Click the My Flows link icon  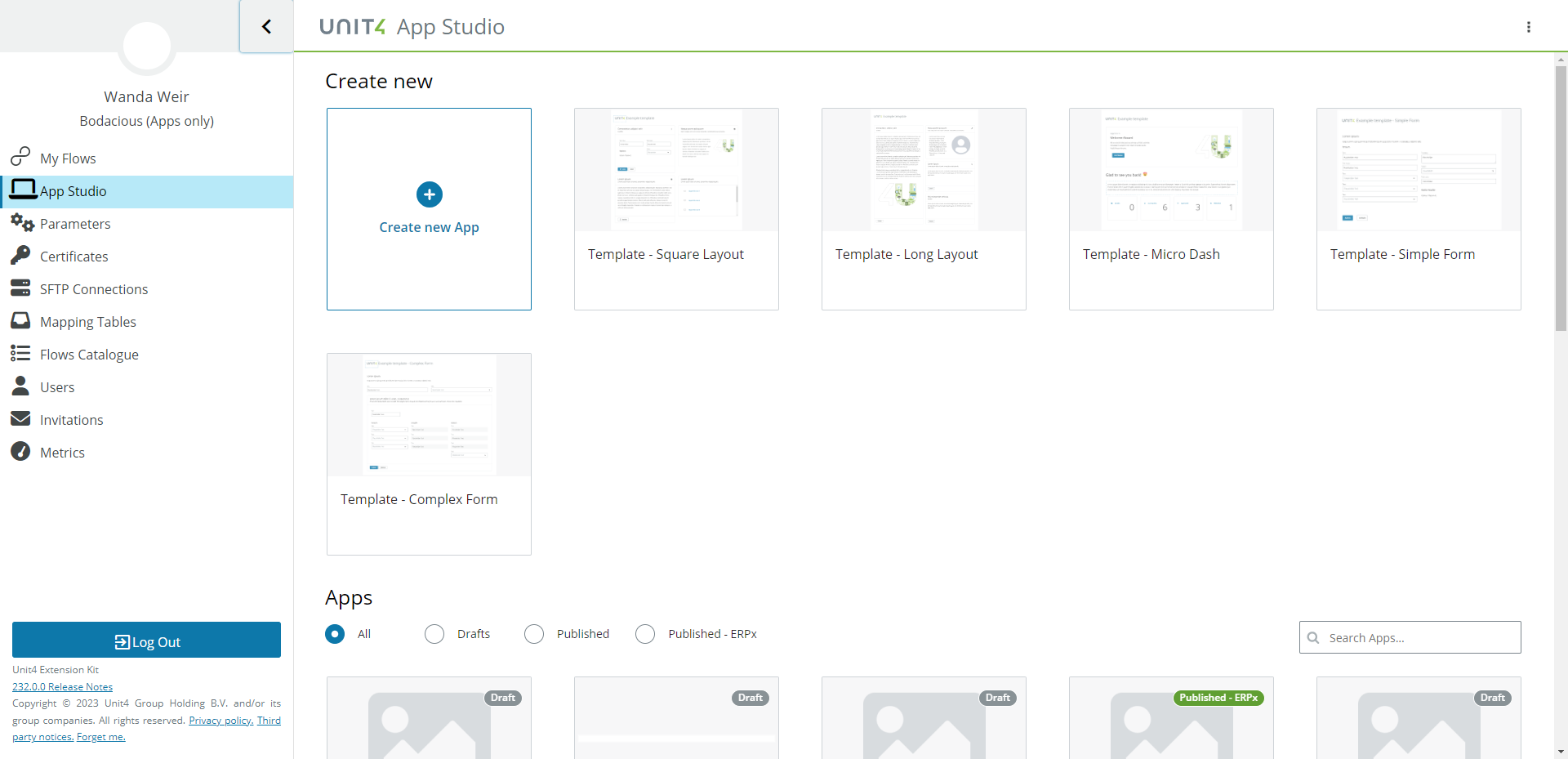20,157
